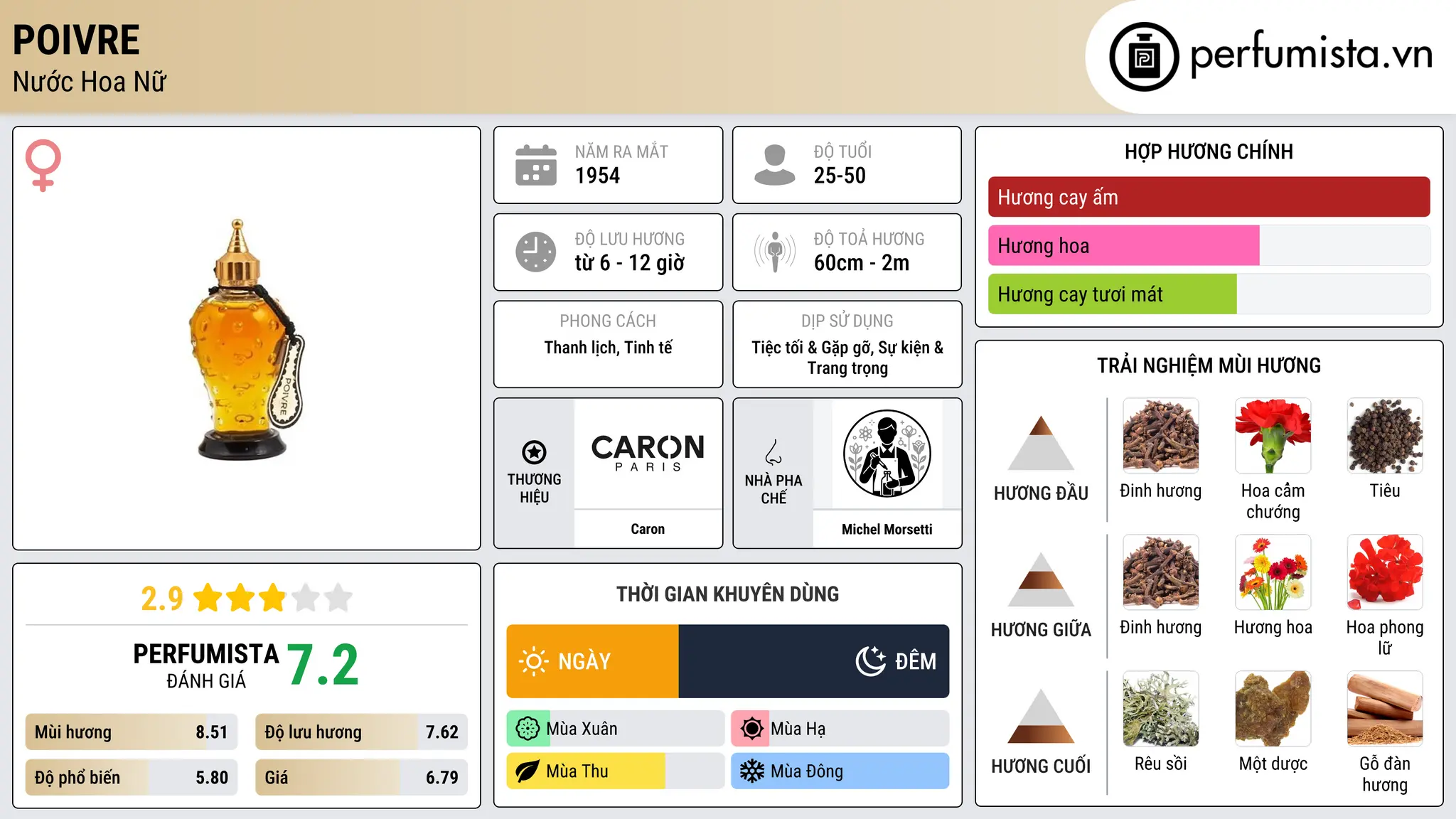This screenshot has height=819, width=1456.
Task: Click the perfumista.vn site name
Action: pos(1311,54)
